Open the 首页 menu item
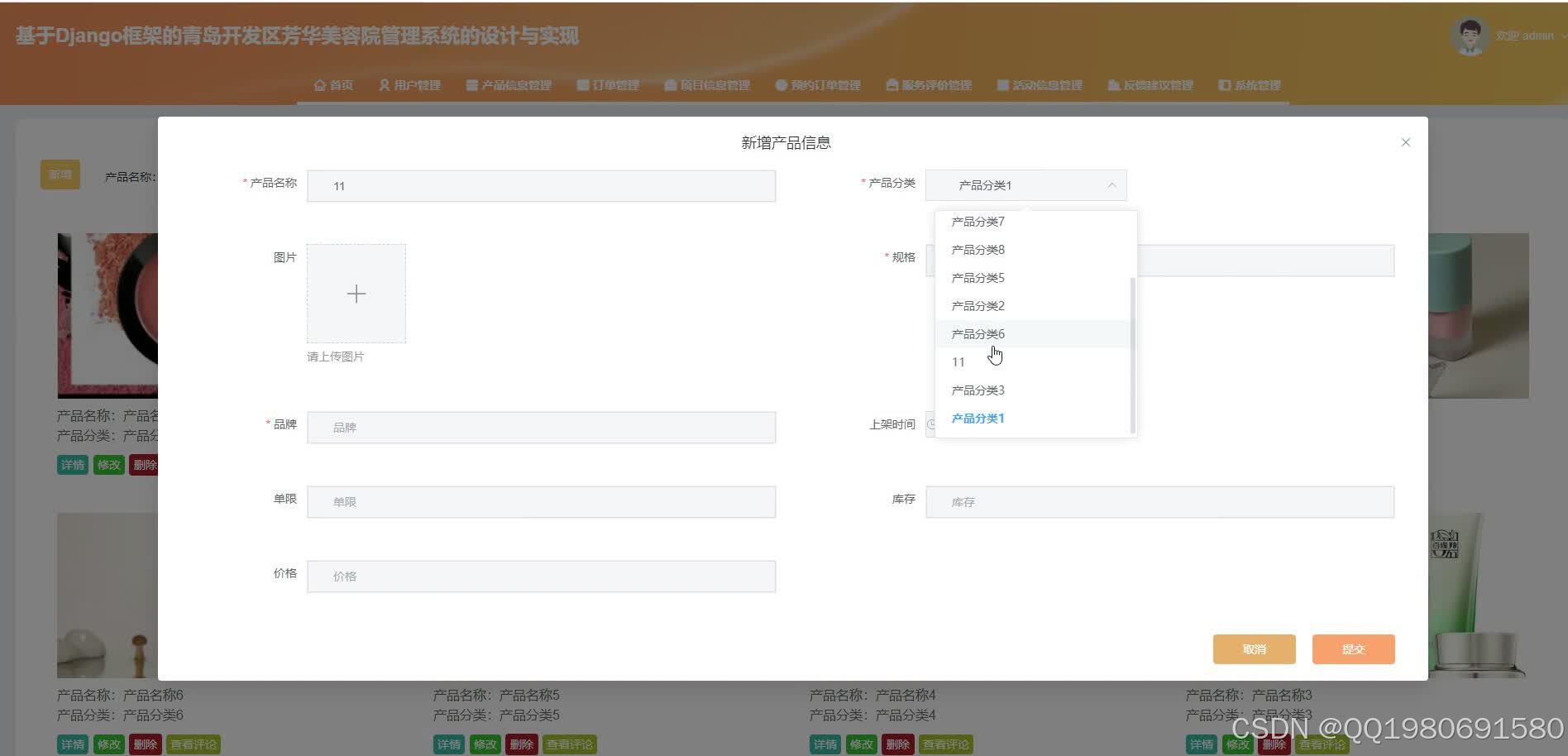The height and width of the screenshot is (756, 1568). 333,85
